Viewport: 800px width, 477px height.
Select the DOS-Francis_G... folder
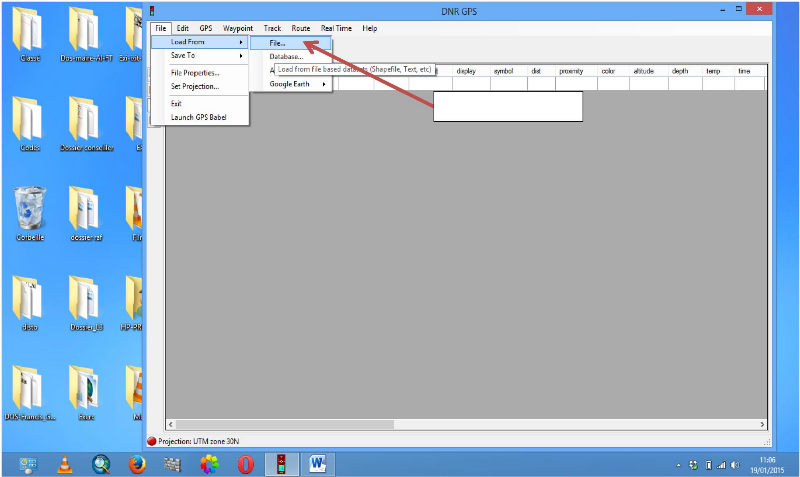pyautogui.click(x=30, y=393)
